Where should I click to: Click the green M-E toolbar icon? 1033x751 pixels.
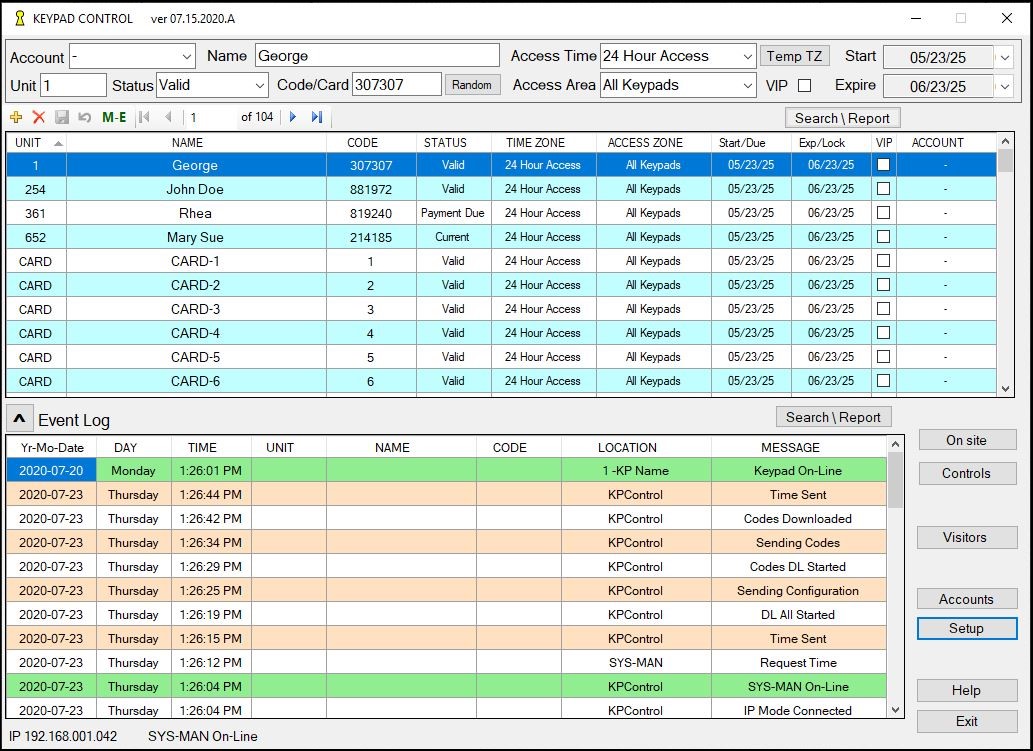tap(114, 117)
